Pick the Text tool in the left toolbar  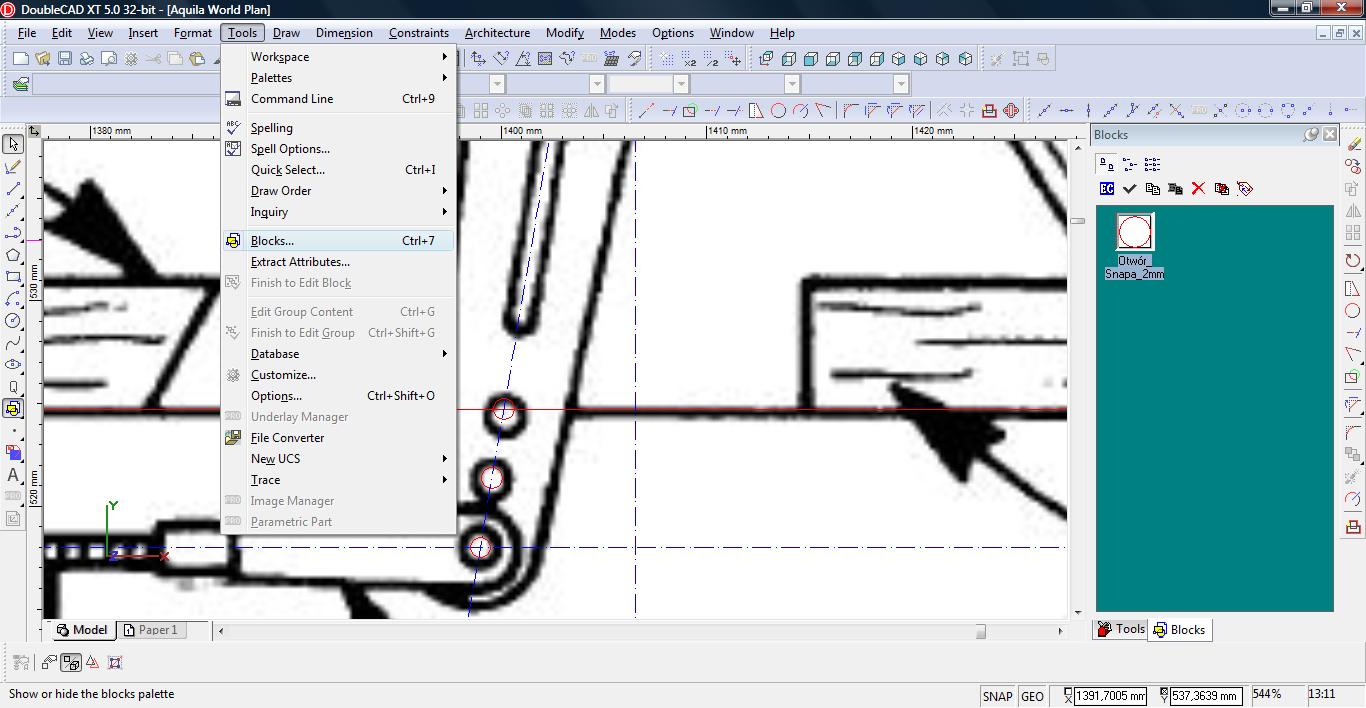(x=13, y=475)
